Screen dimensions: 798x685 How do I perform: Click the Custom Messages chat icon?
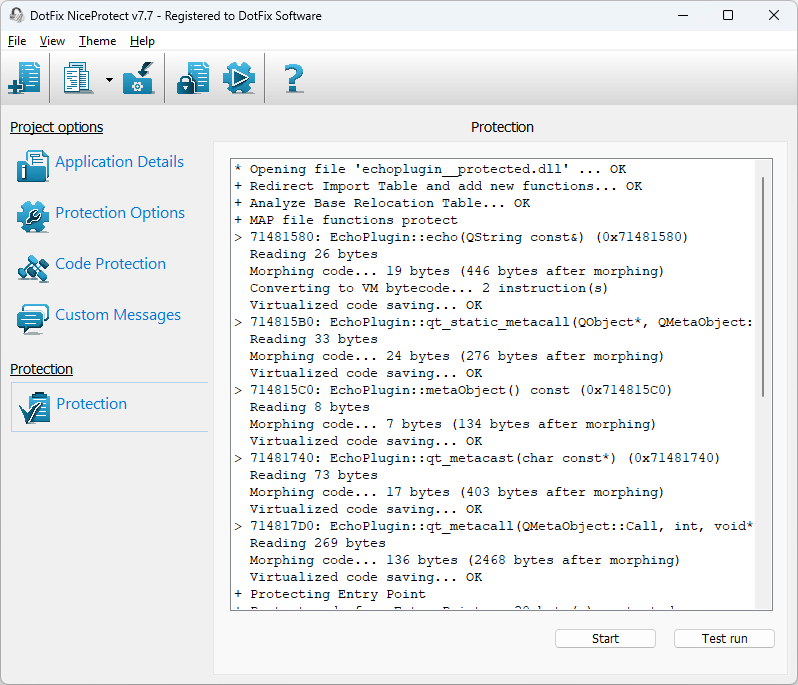pos(33,319)
